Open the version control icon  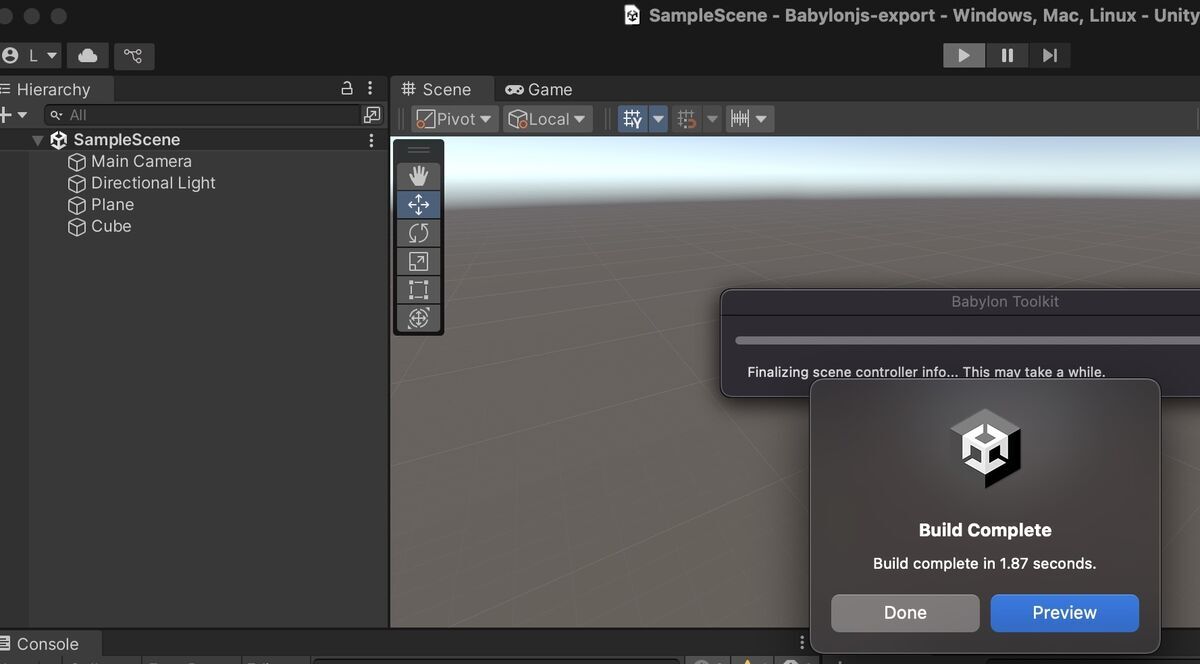click(x=133, y=55)
